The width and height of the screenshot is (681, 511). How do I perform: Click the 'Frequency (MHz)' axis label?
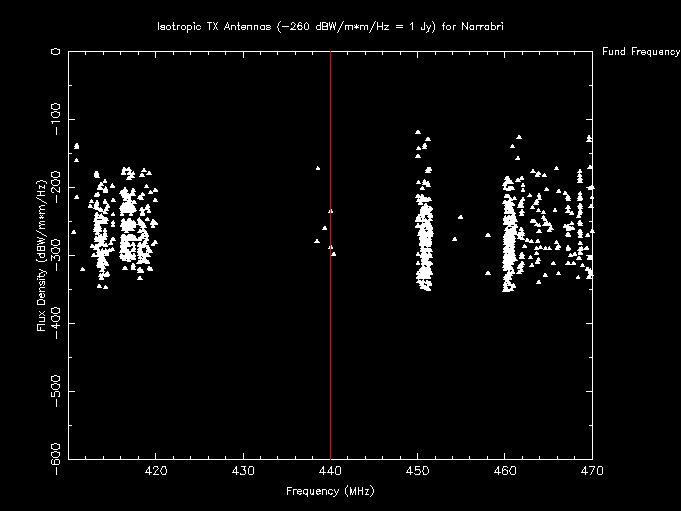click(x=330, y=491)
